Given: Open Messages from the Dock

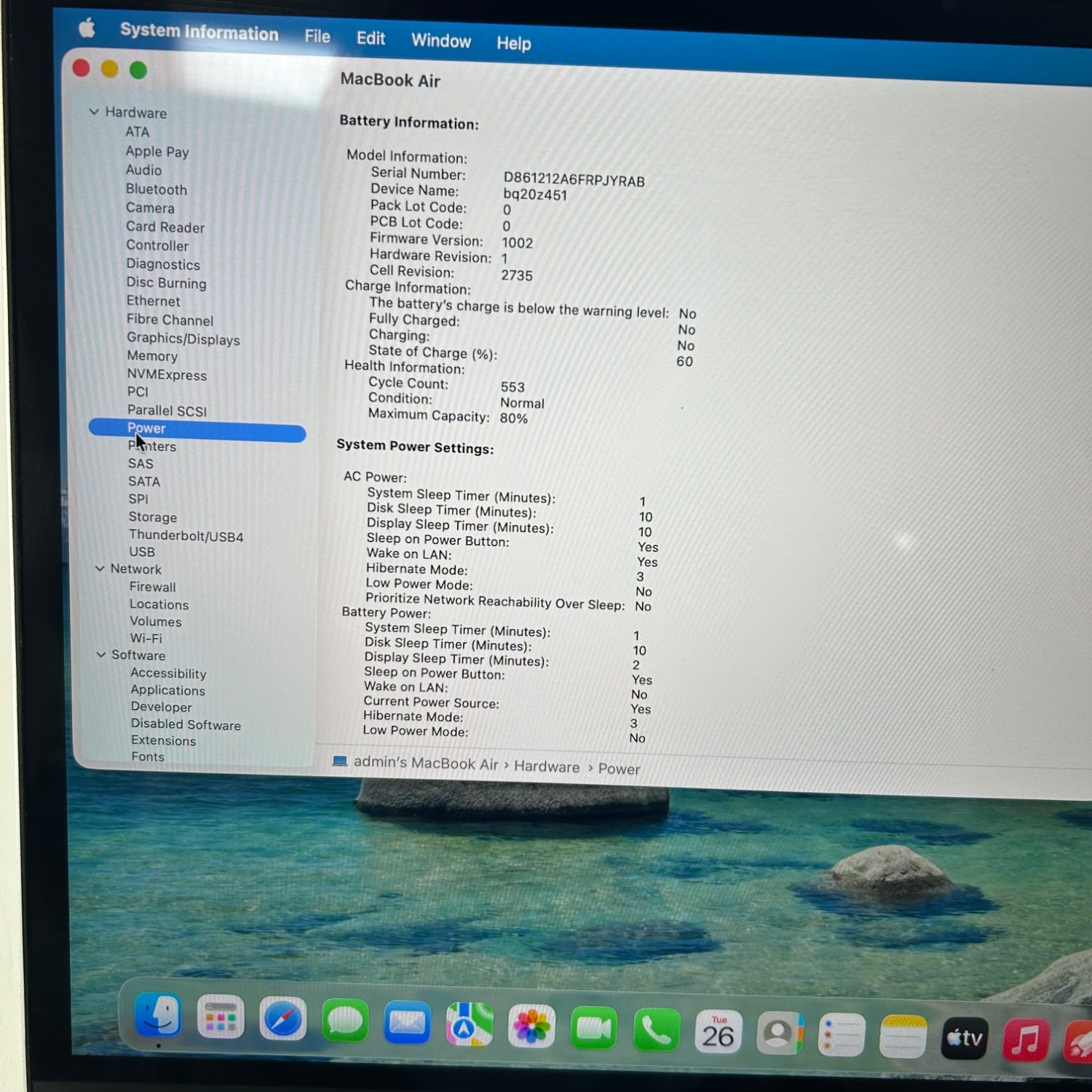Looking at the screenshot, I should pos(345,1021).
